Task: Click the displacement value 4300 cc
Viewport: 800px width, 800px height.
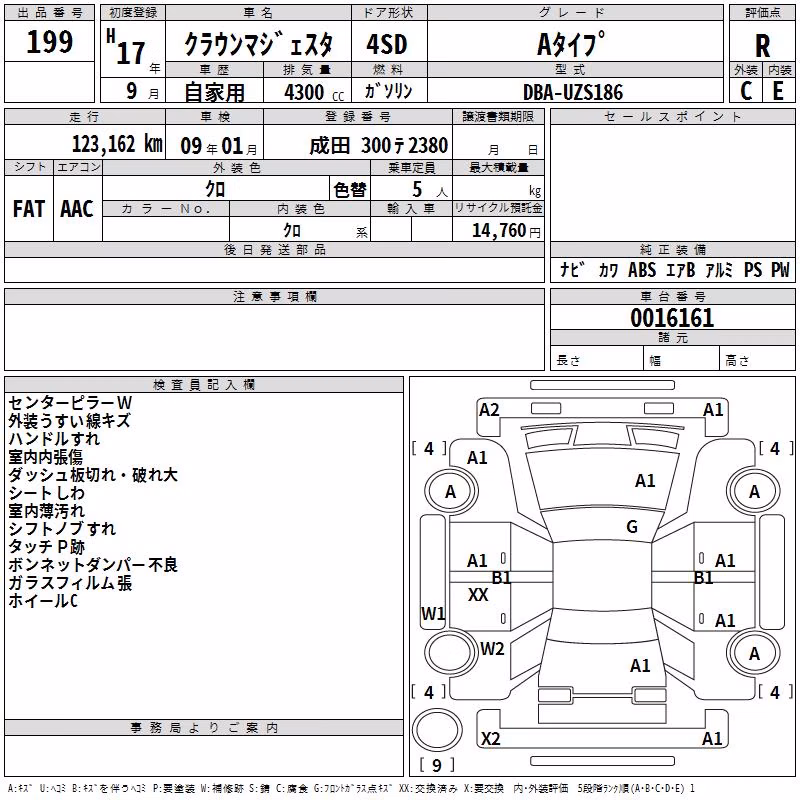Action: pyautogui.click(x=314, y=92)
